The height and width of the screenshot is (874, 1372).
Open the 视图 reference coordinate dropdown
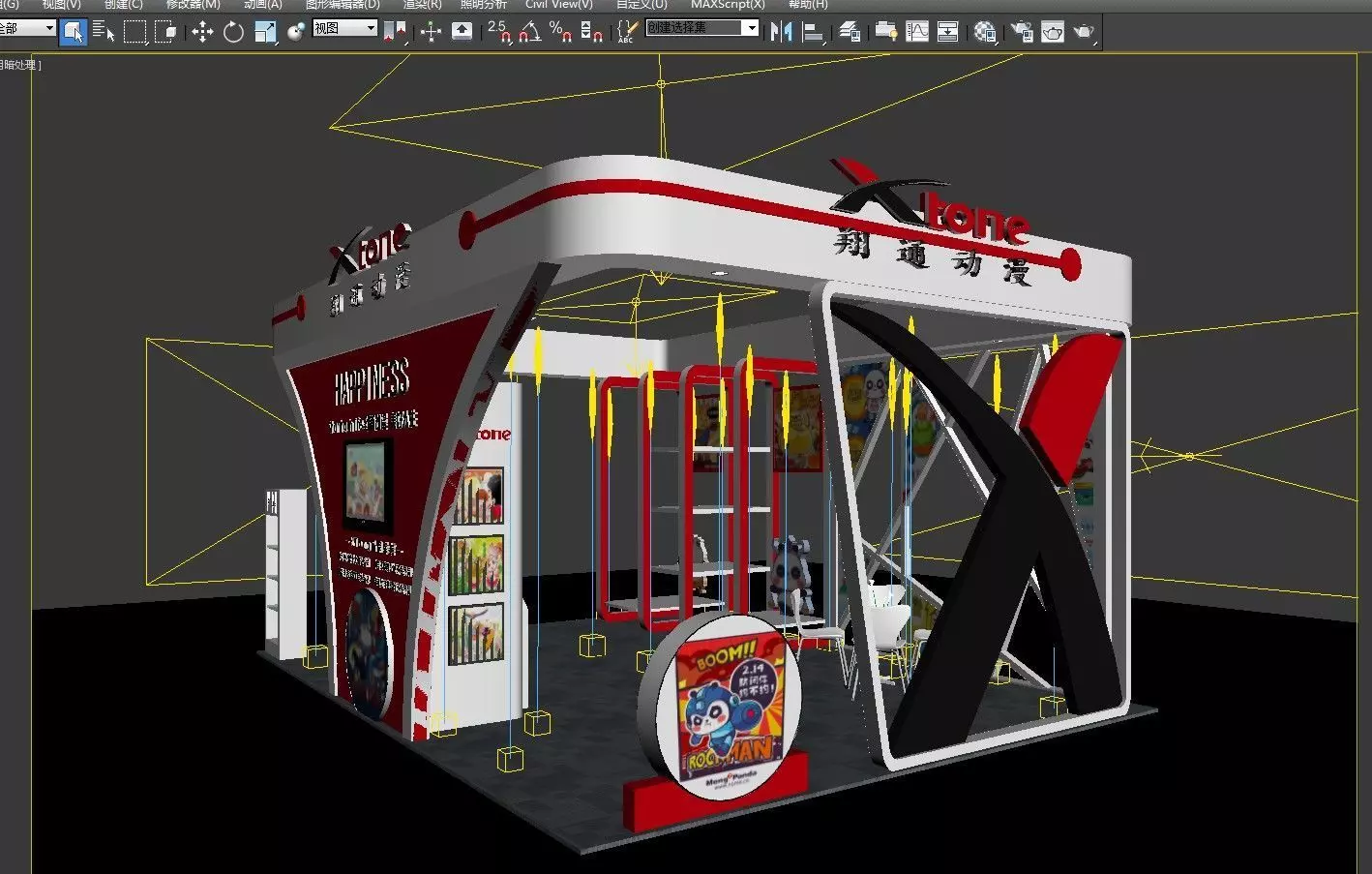(344, 28)
